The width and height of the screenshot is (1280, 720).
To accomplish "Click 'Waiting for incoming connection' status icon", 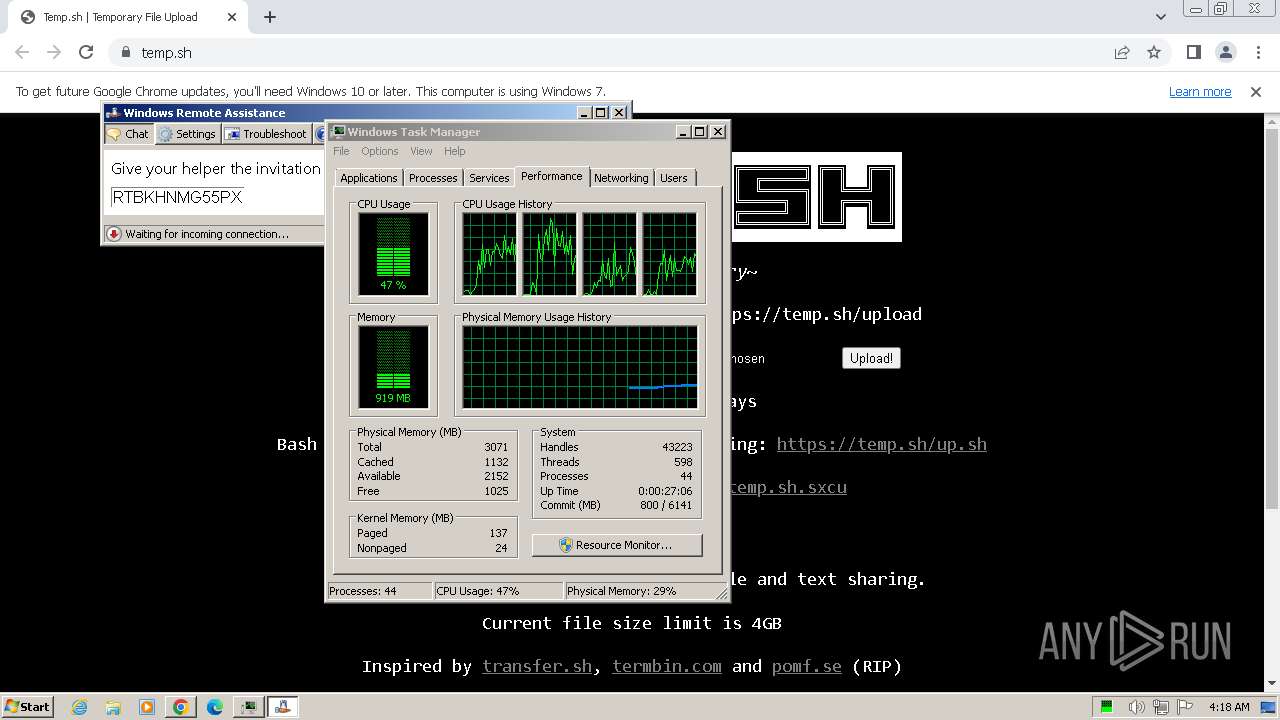I will click(x=114, y=234).
